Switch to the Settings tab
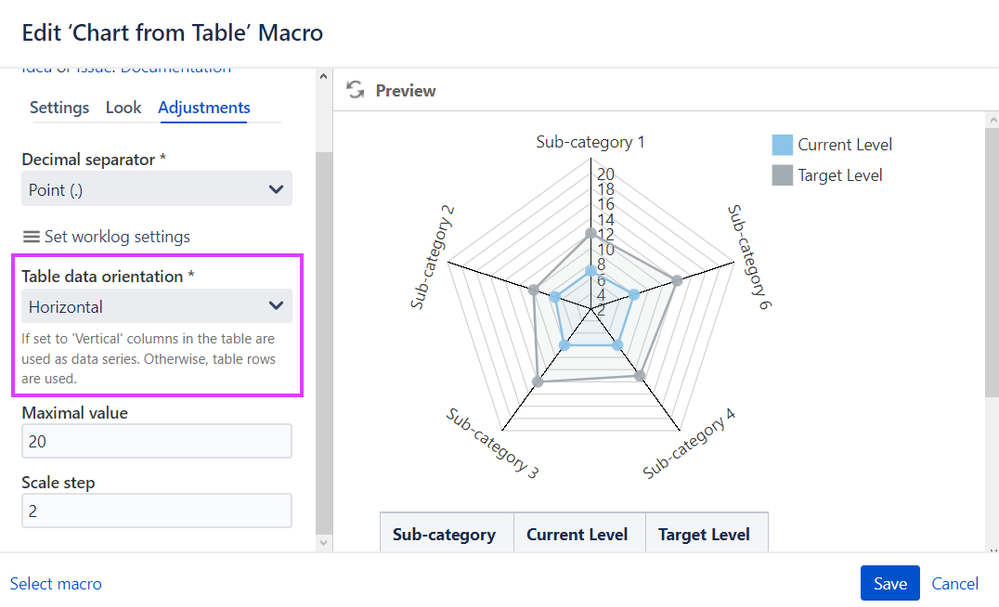The height and width of the screenshot is (607, 999). point(59,107)
